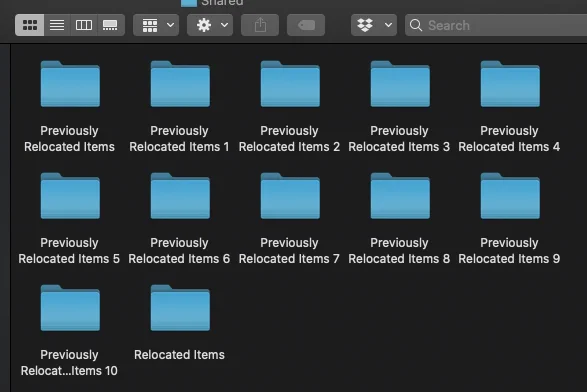
Task: Select the Previously Relocated Items 1 folder icon
Action: pos(180,84)
